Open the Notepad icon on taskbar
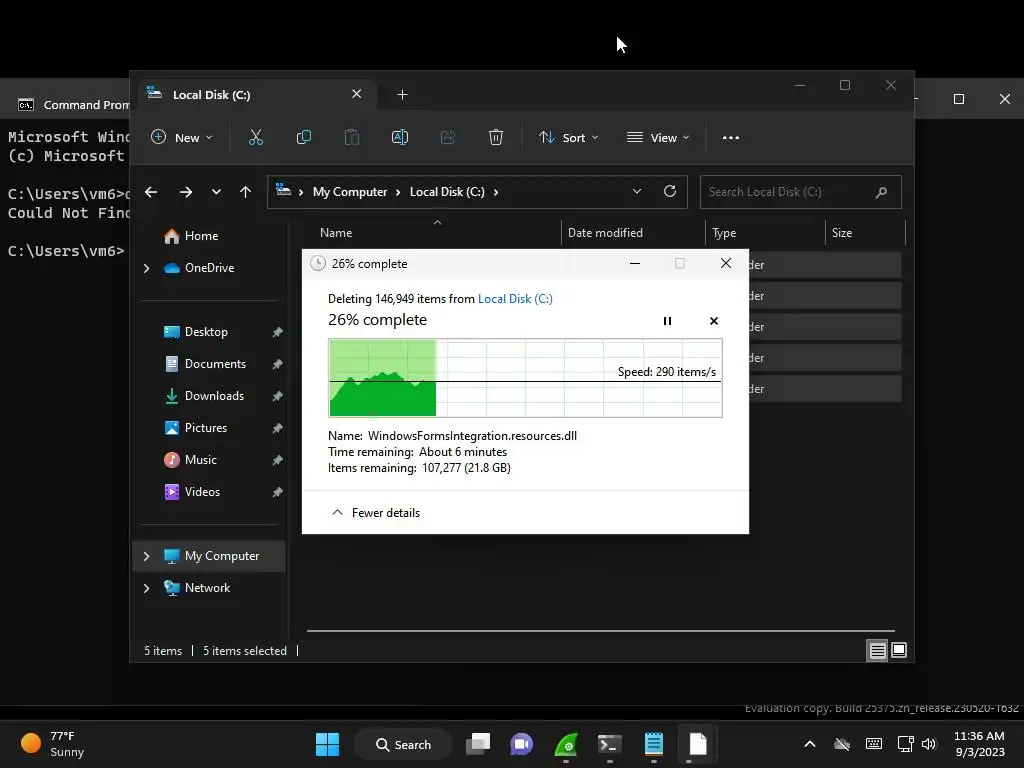 click(654, 744)
